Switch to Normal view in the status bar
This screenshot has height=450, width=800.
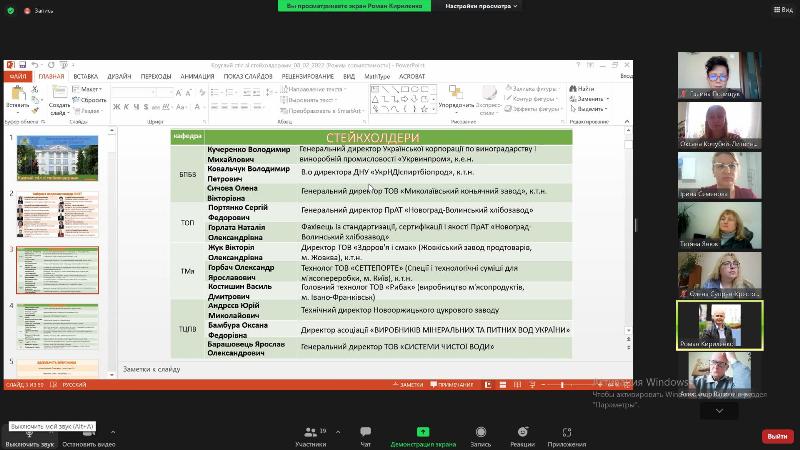(488, 385)
